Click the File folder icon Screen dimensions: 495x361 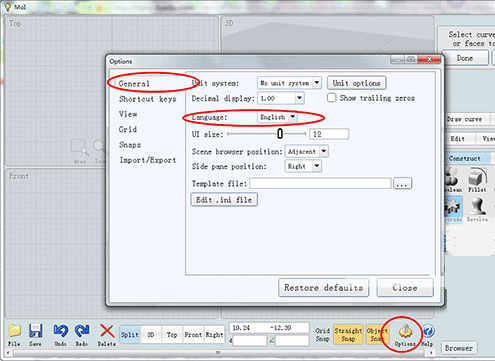tap(15, 331)
